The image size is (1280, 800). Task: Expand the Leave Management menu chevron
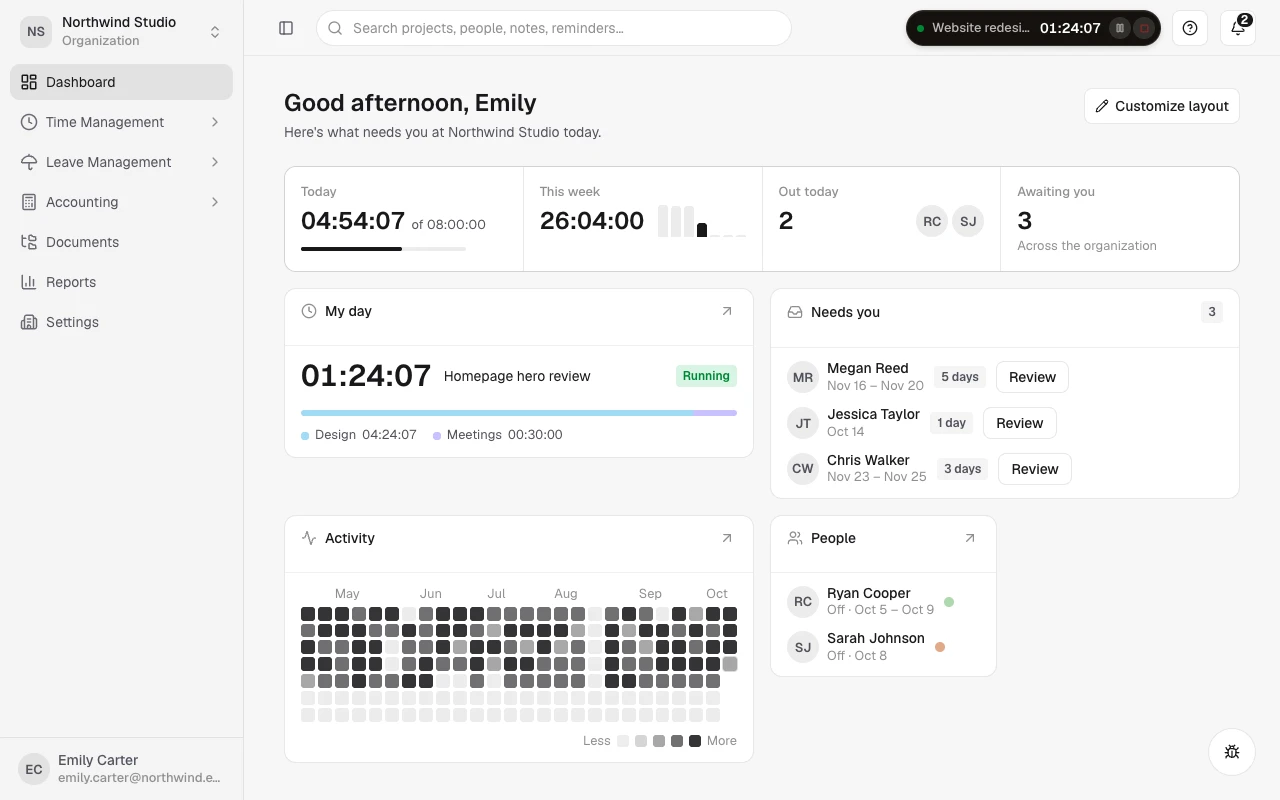[215, 162]
